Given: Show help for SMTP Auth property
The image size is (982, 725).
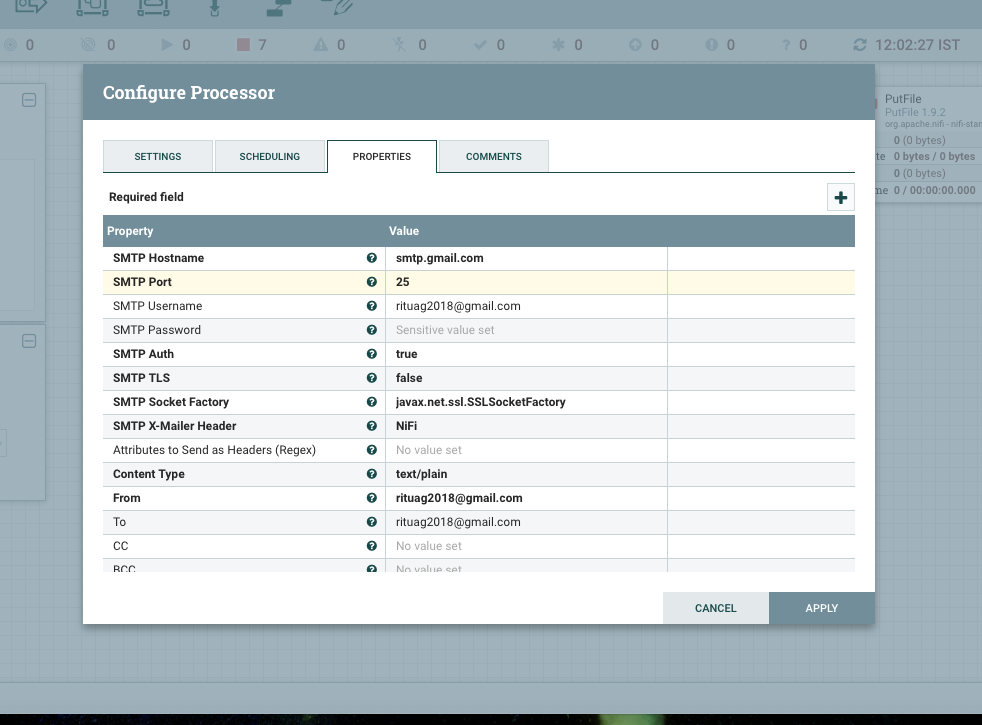Looking at the screenshot, I should tap(371, 354).
